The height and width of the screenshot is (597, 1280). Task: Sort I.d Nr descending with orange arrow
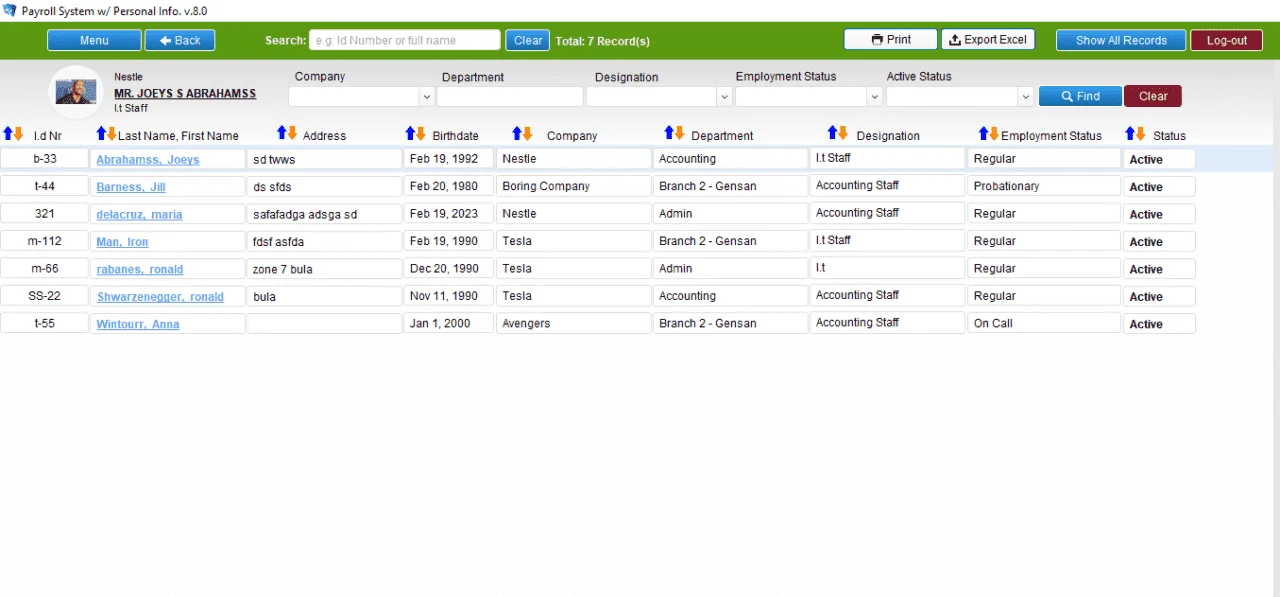[x=18, y=134]
